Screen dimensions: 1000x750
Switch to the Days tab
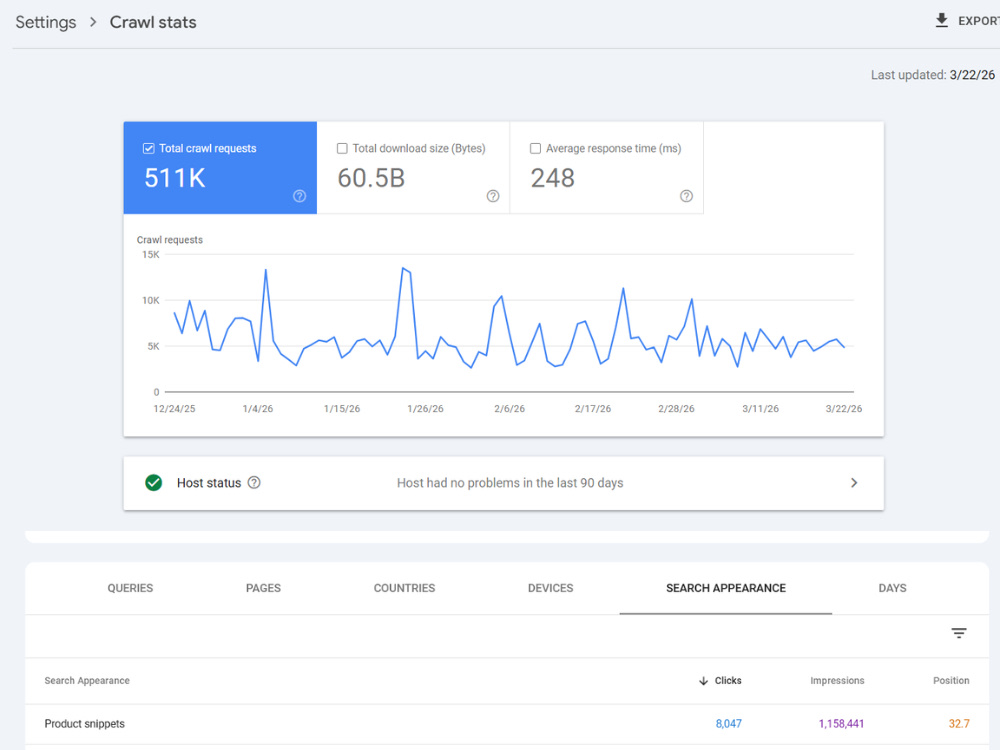point(892,588)
